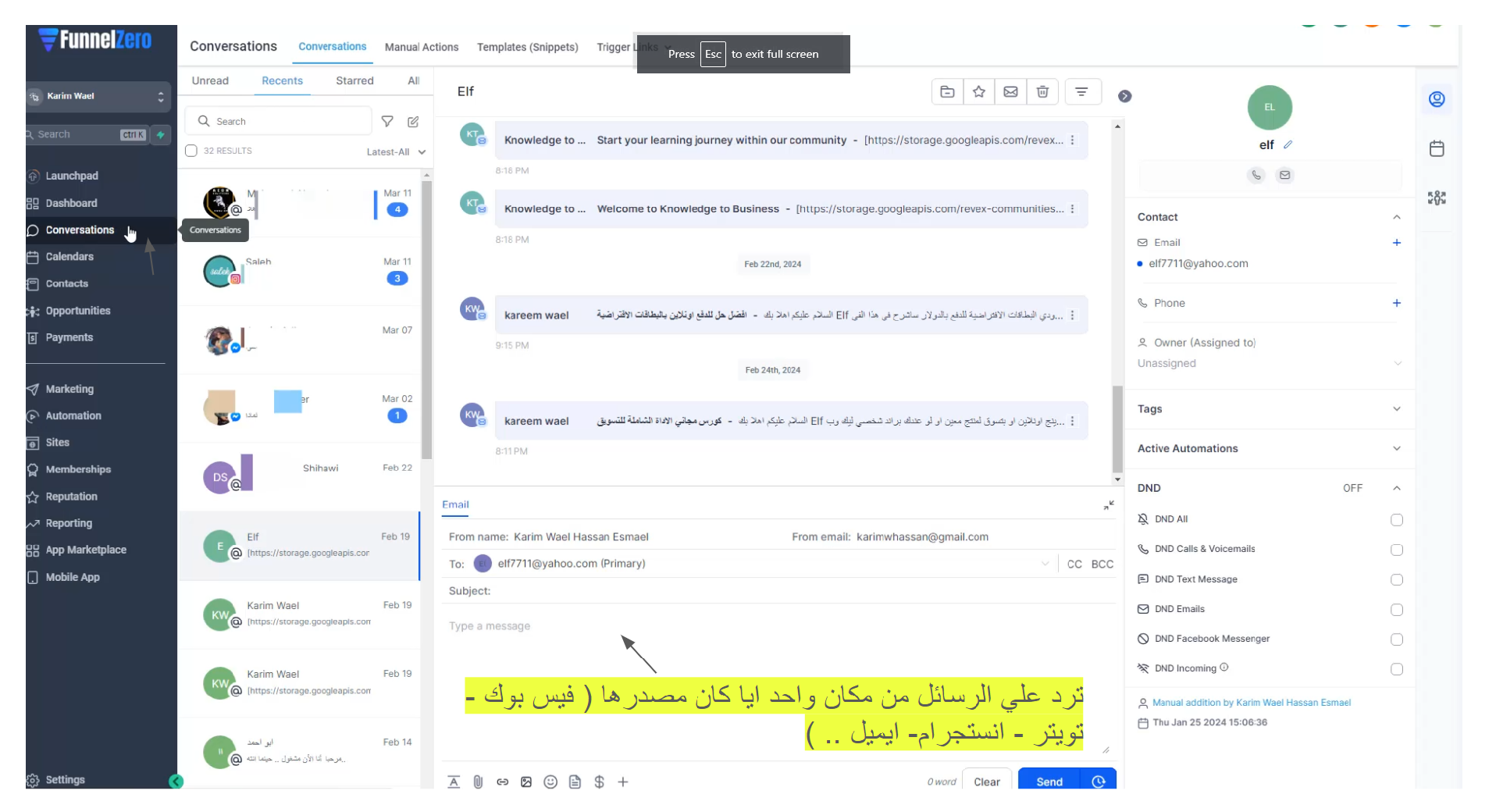Click the move-to-folder icon in conversation header
Screen dimensions: 1496x812
(x=947, y=92)
